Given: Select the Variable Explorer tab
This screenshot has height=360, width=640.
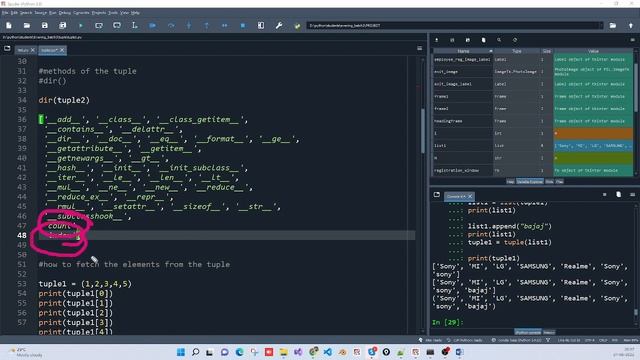Looking at the screenshot, I should tap(530, 181).
